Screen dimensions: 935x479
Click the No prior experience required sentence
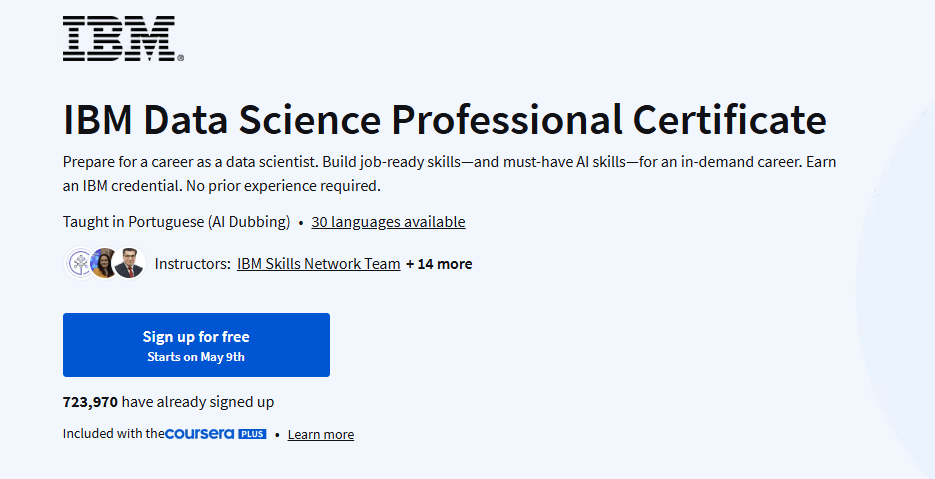tap(283, 186)
